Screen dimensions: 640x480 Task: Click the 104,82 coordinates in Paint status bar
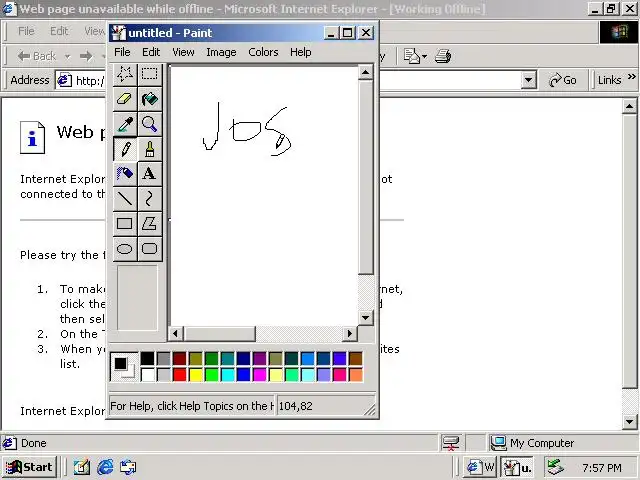(x=296, y=406)
